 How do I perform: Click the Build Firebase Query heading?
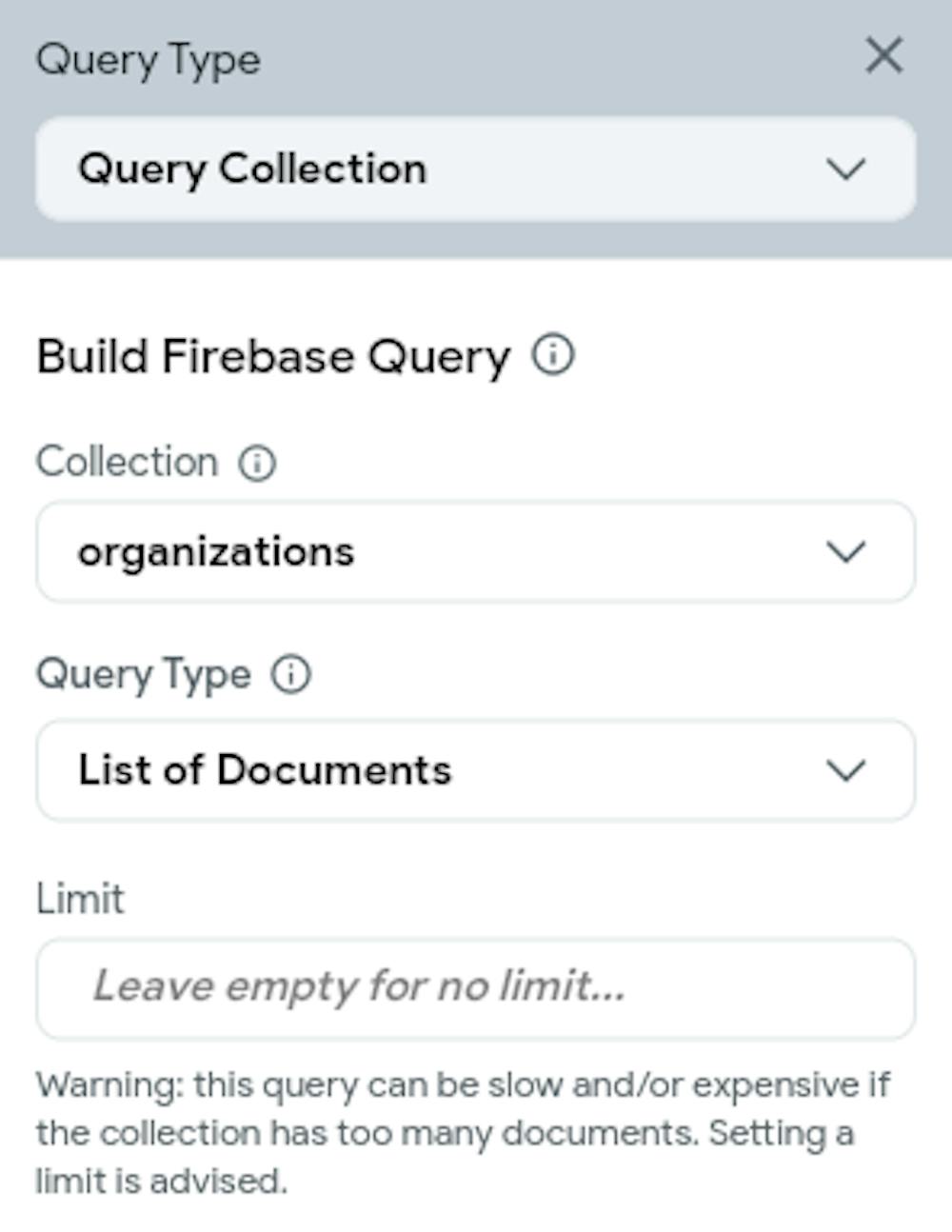click(x=271, y=356)
